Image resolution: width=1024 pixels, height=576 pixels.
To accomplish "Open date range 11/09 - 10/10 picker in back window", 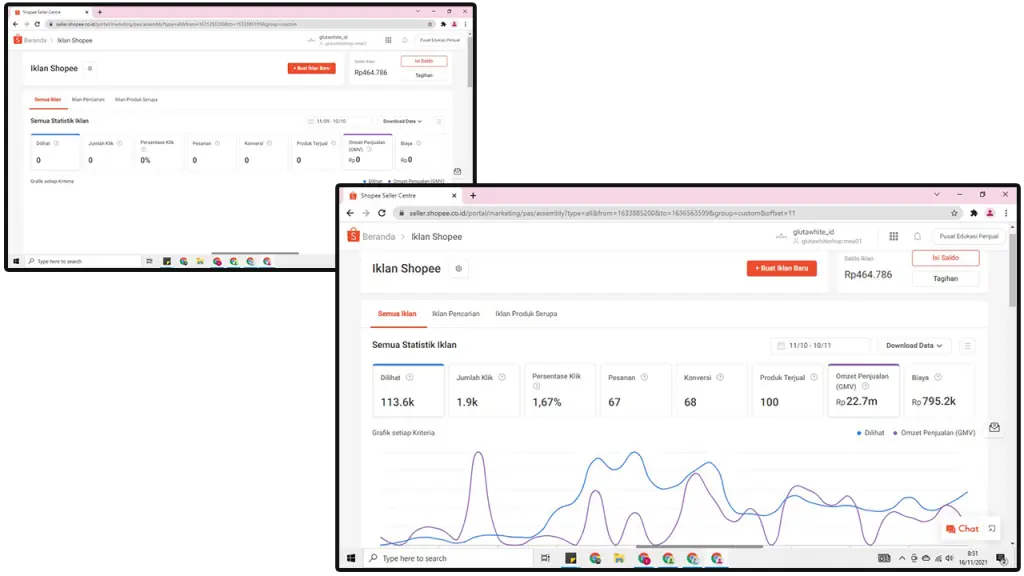I will [338, 121].
